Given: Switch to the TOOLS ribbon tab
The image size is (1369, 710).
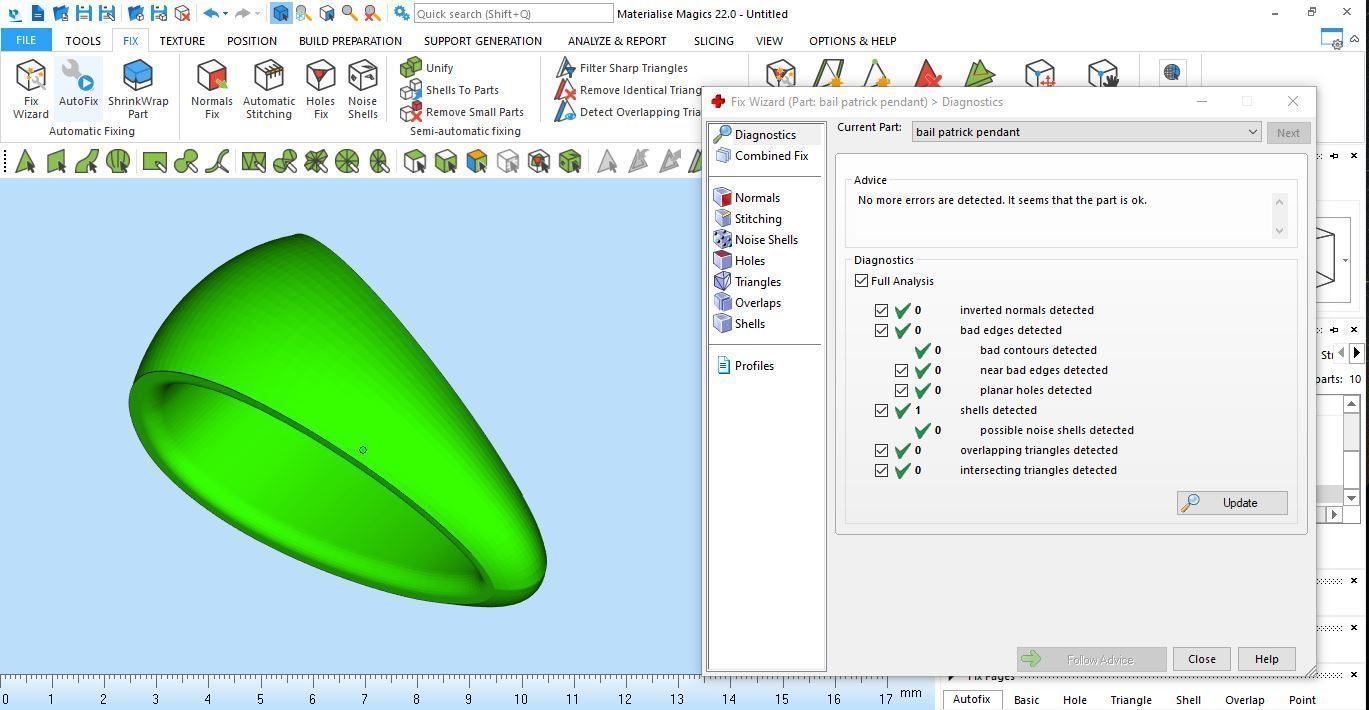Looking at the screenshot, I should point(83,41).
